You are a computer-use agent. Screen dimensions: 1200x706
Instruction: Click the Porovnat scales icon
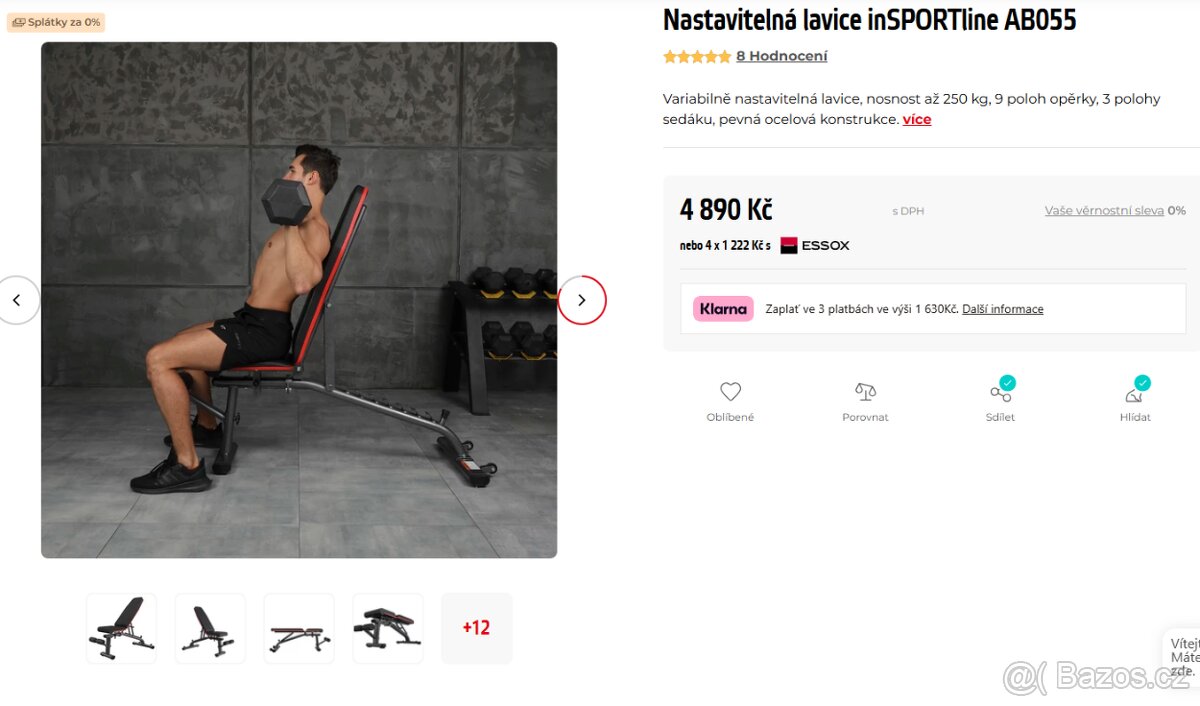tap(865, 392)
